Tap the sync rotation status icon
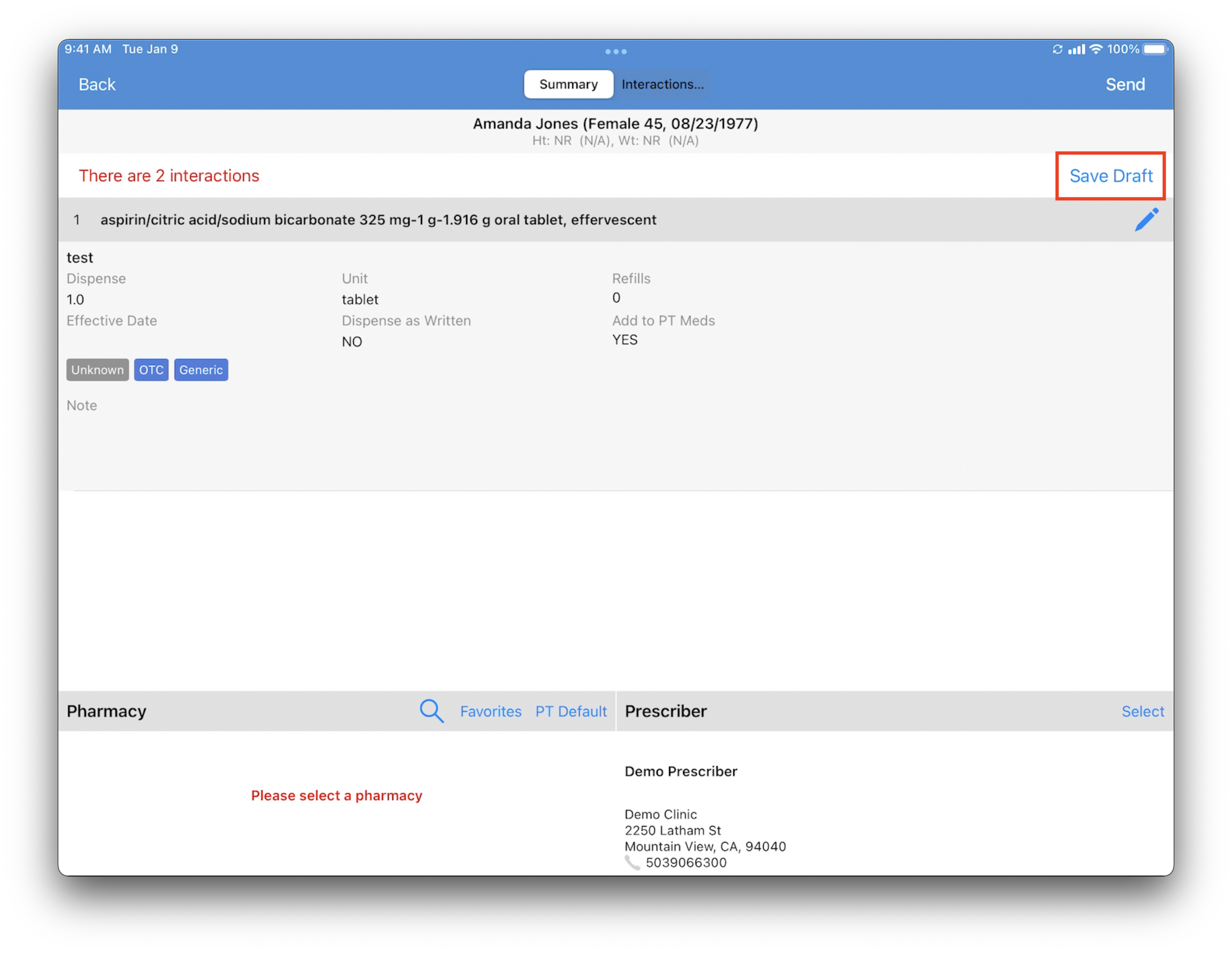This screenshot has height=953, width=1232. (1057, 49)
